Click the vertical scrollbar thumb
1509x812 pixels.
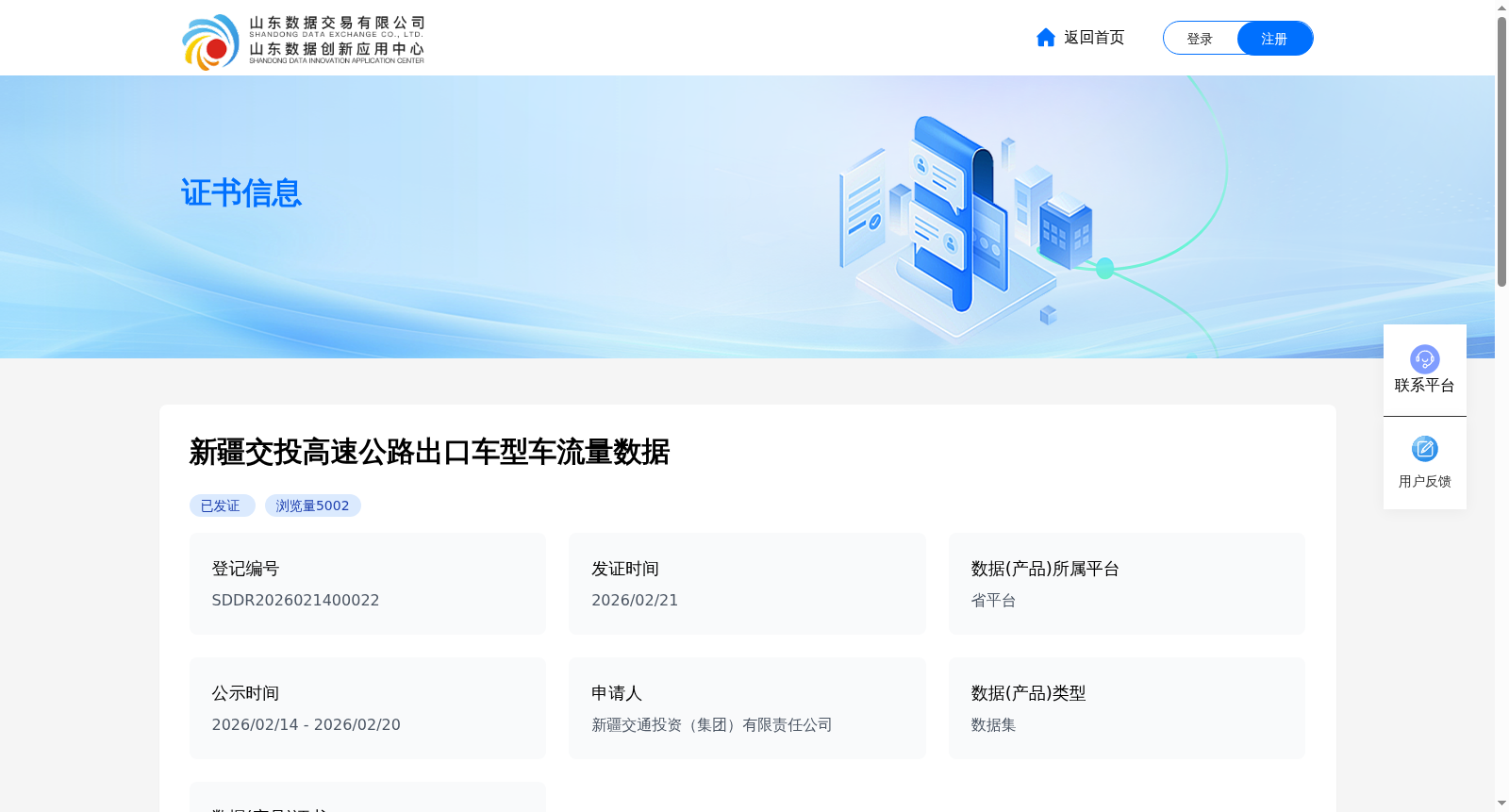(x=1501, y=151)
